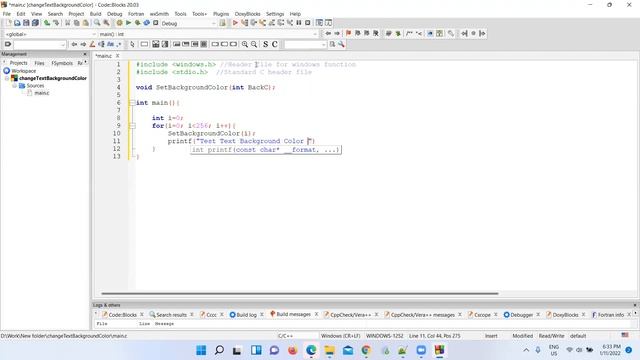Select the Cscope log tab
The width and height of the screenshot is (640, 360).
tap(479, 315)
